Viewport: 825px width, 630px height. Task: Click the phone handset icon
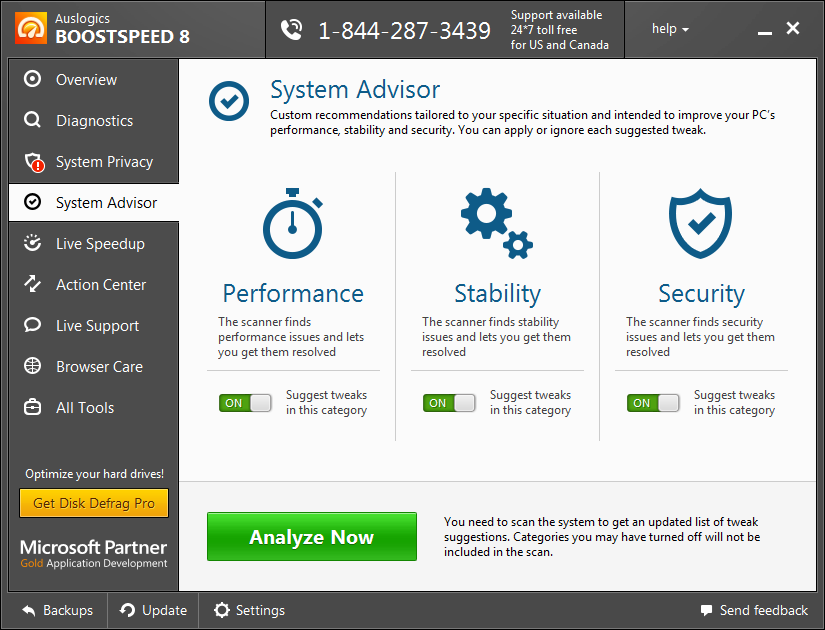pos(291,30)
